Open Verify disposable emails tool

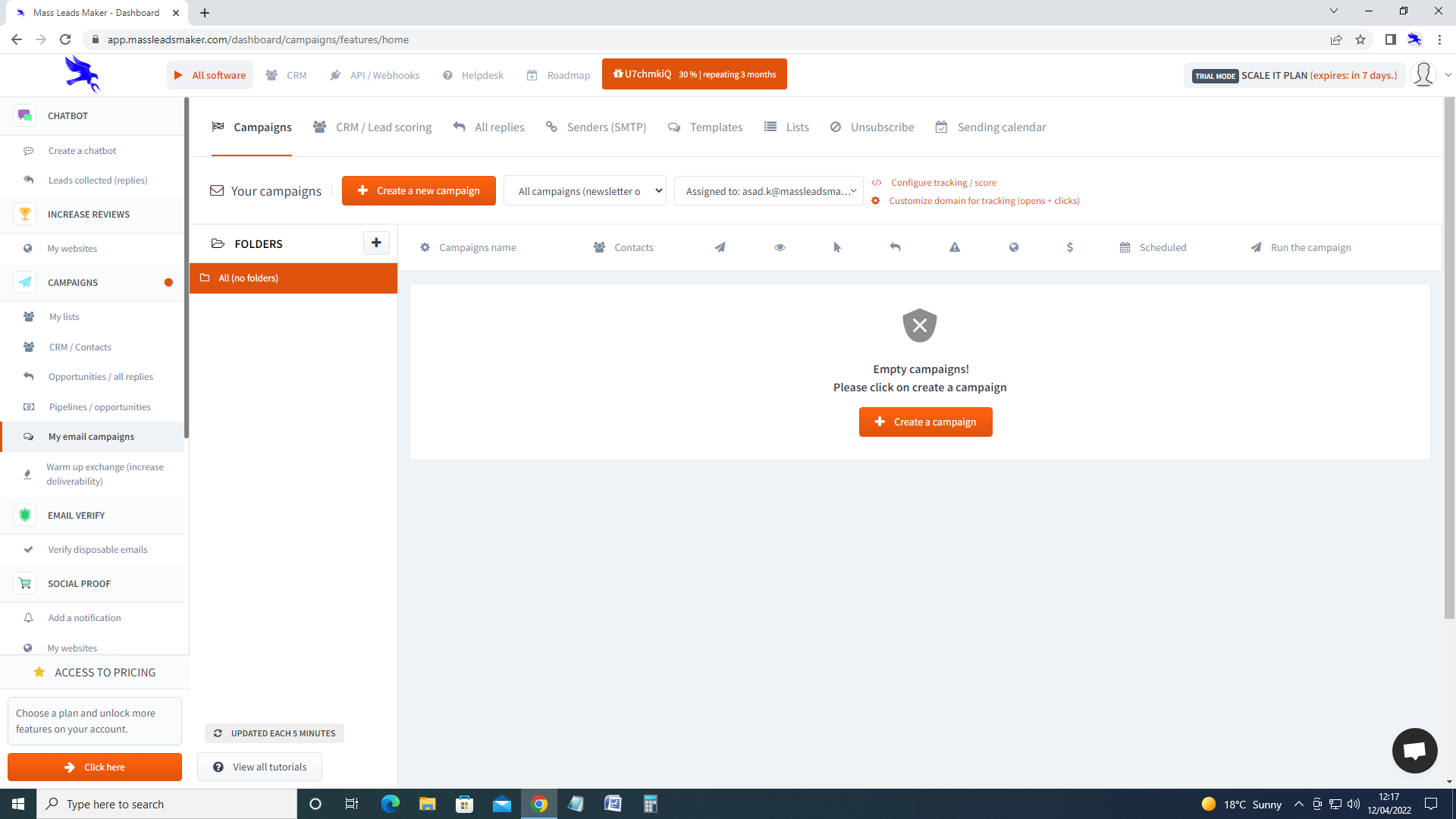98,549
